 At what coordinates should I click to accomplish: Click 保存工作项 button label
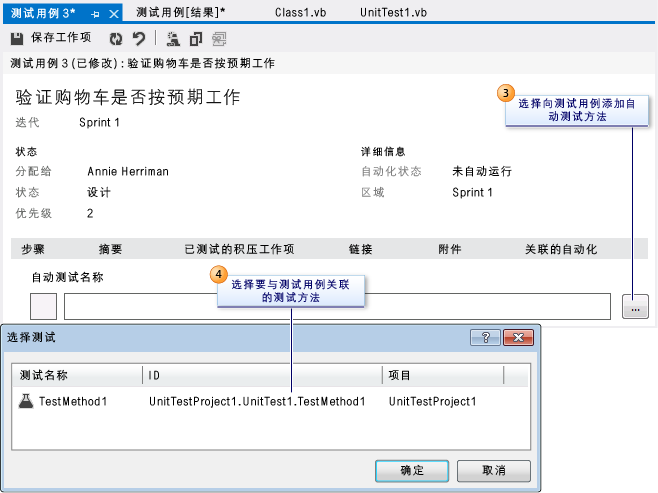coord(61,38)
